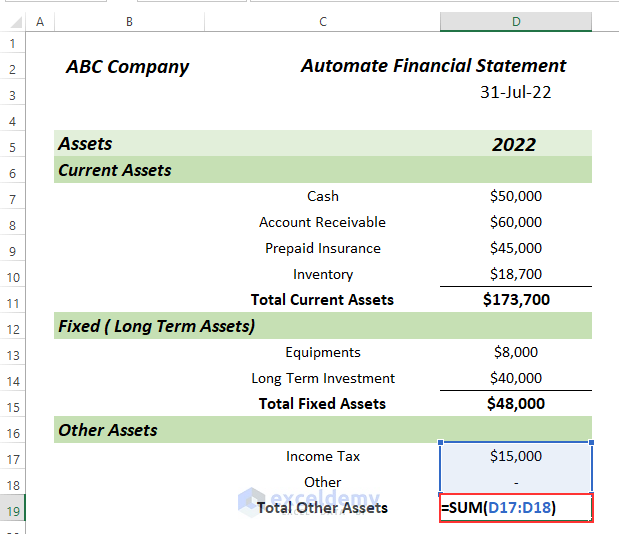Click the Current Assets section header
Image resolution: width=619 pixels, height=534 pixels.
point(115,170)
